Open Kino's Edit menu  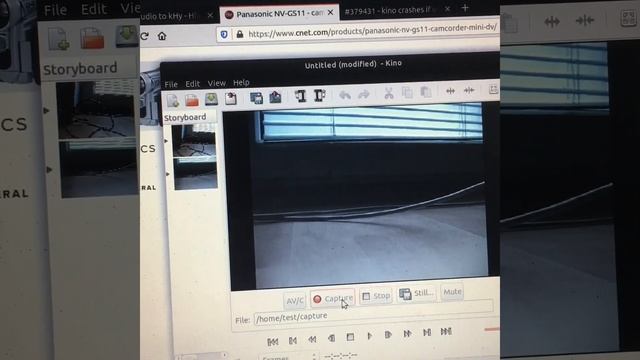point(192,84)
